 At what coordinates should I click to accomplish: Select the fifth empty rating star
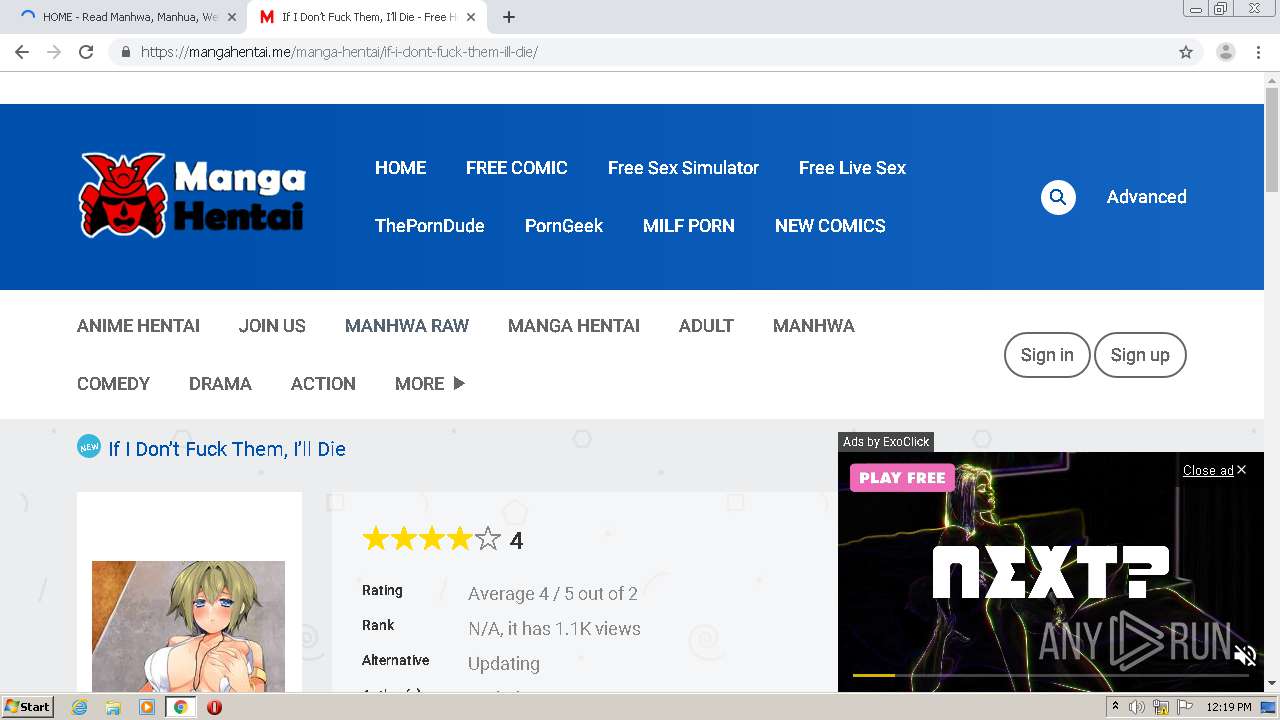(488, 540)
